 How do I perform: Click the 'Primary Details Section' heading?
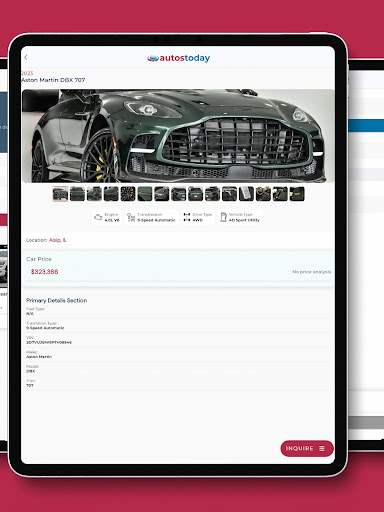pos(57,300)
